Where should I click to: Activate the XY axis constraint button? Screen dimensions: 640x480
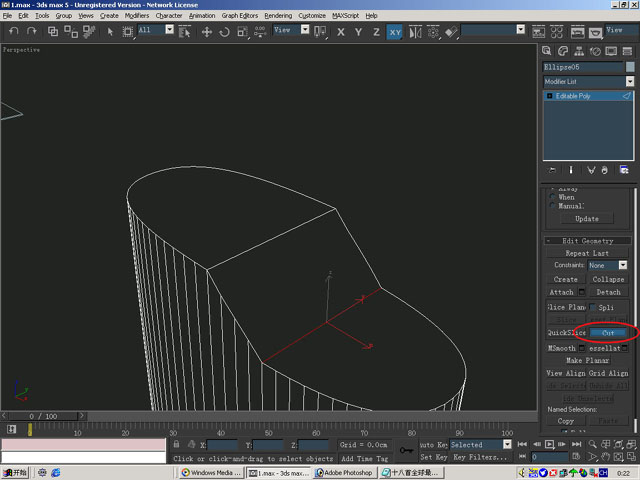[x=395, y=32]
